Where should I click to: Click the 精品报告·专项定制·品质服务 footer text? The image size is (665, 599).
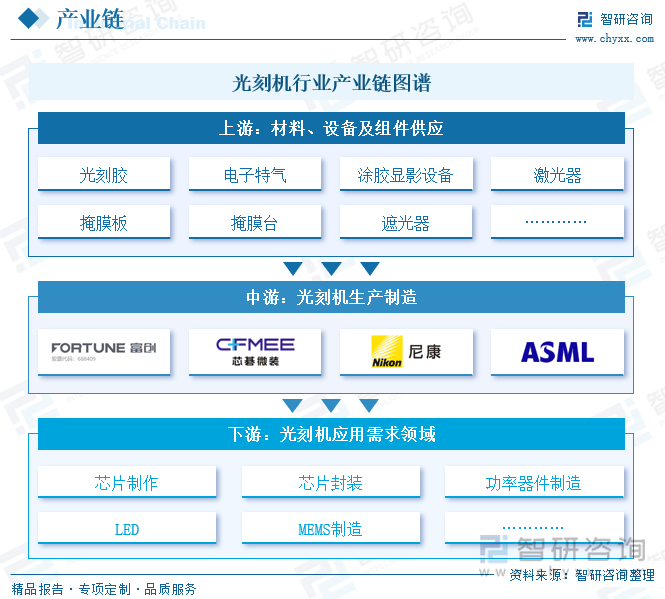coord(104,589)
